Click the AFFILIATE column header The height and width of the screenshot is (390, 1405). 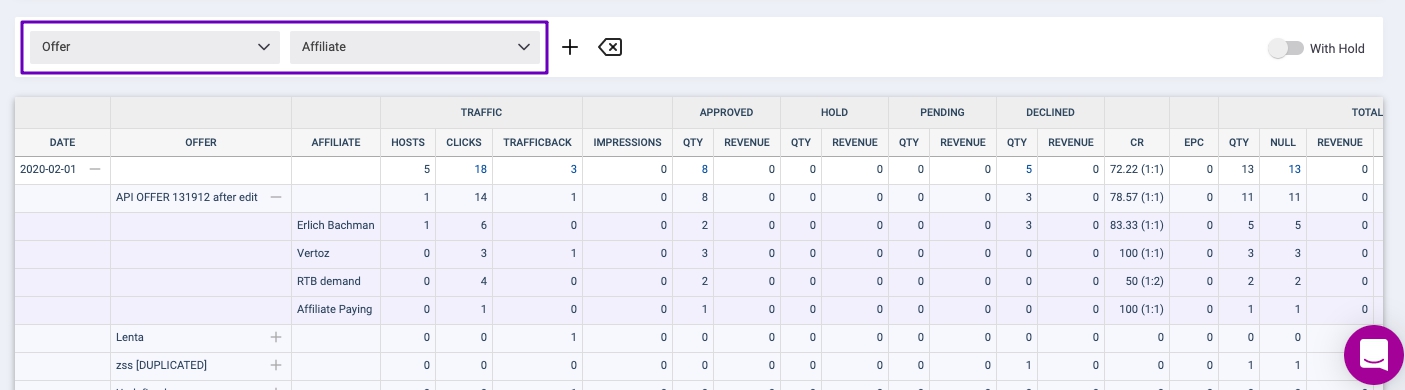(336, 143)
